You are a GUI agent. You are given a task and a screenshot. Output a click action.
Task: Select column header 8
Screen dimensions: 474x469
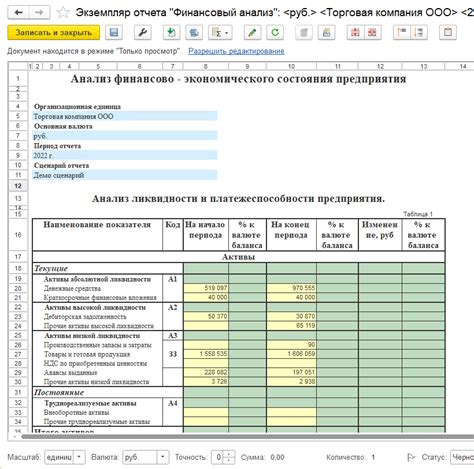tap(206, 66)
